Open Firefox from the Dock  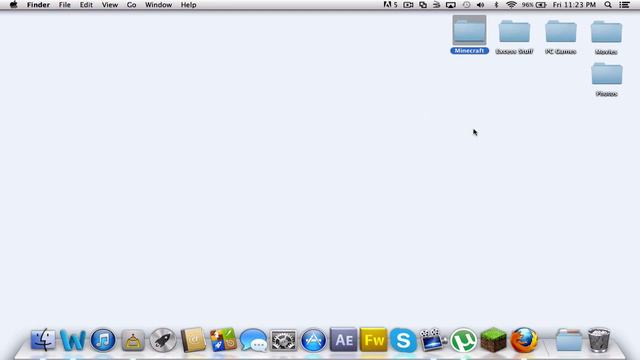[524, 340]
